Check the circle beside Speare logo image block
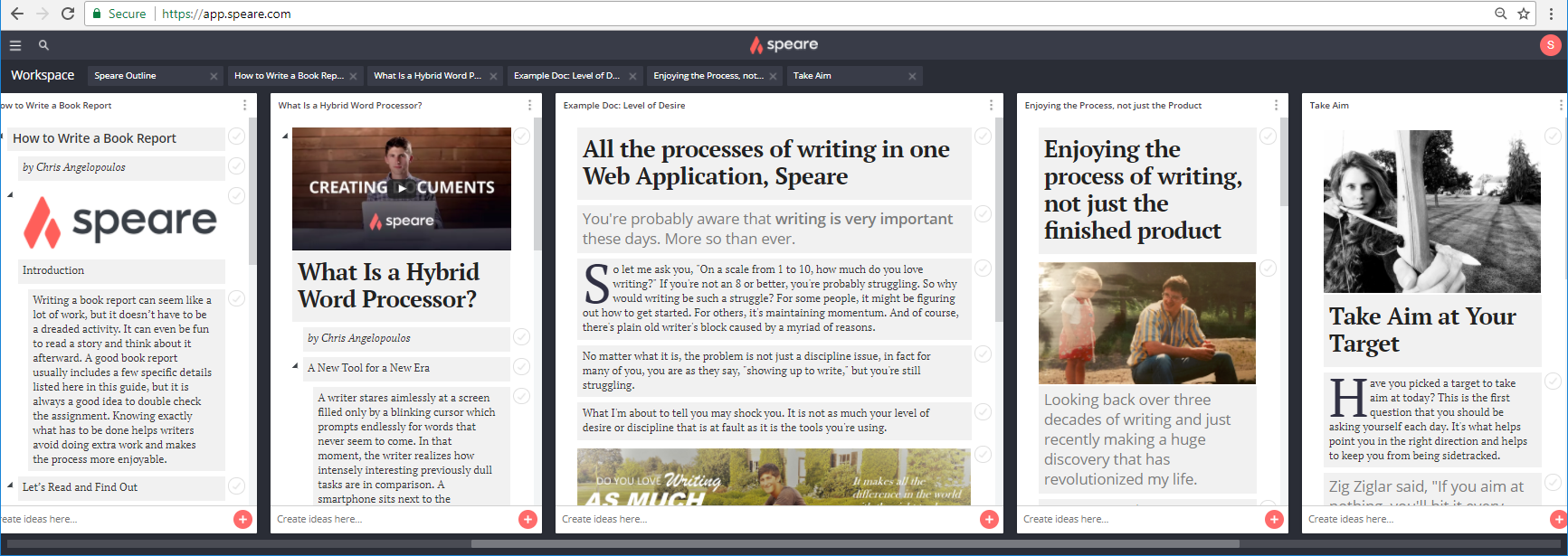Image resolution: width=1568 pixels, height=556 pixels. [236, 195]
